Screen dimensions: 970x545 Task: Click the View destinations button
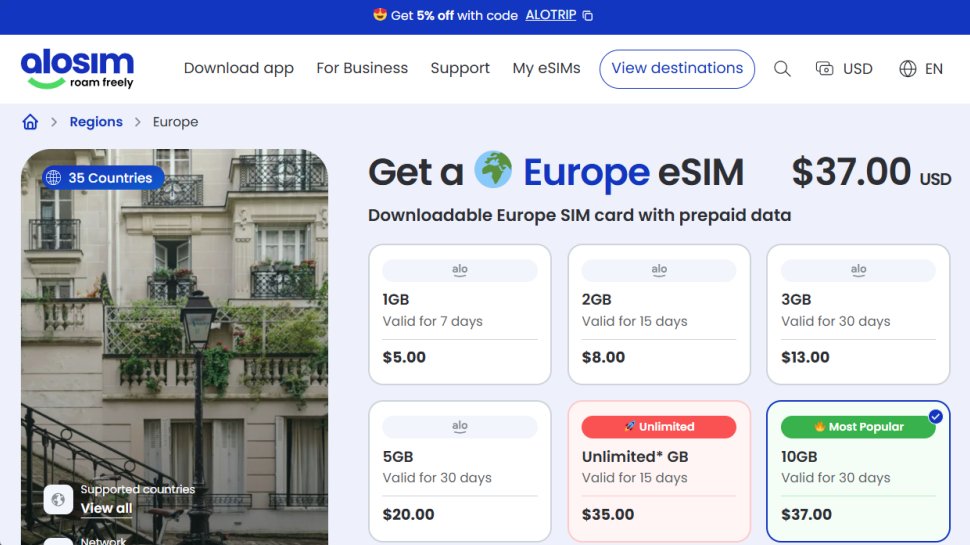point(677,68)
